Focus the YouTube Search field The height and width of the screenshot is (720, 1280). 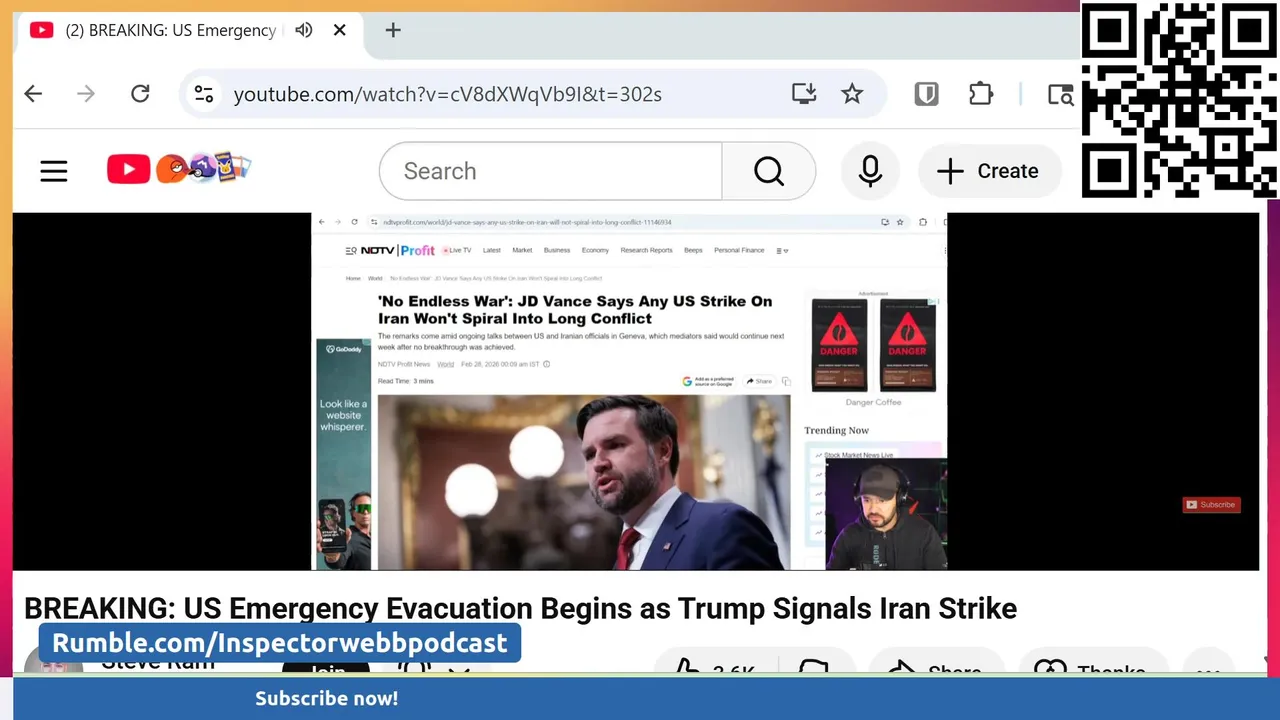coord(551,171)
